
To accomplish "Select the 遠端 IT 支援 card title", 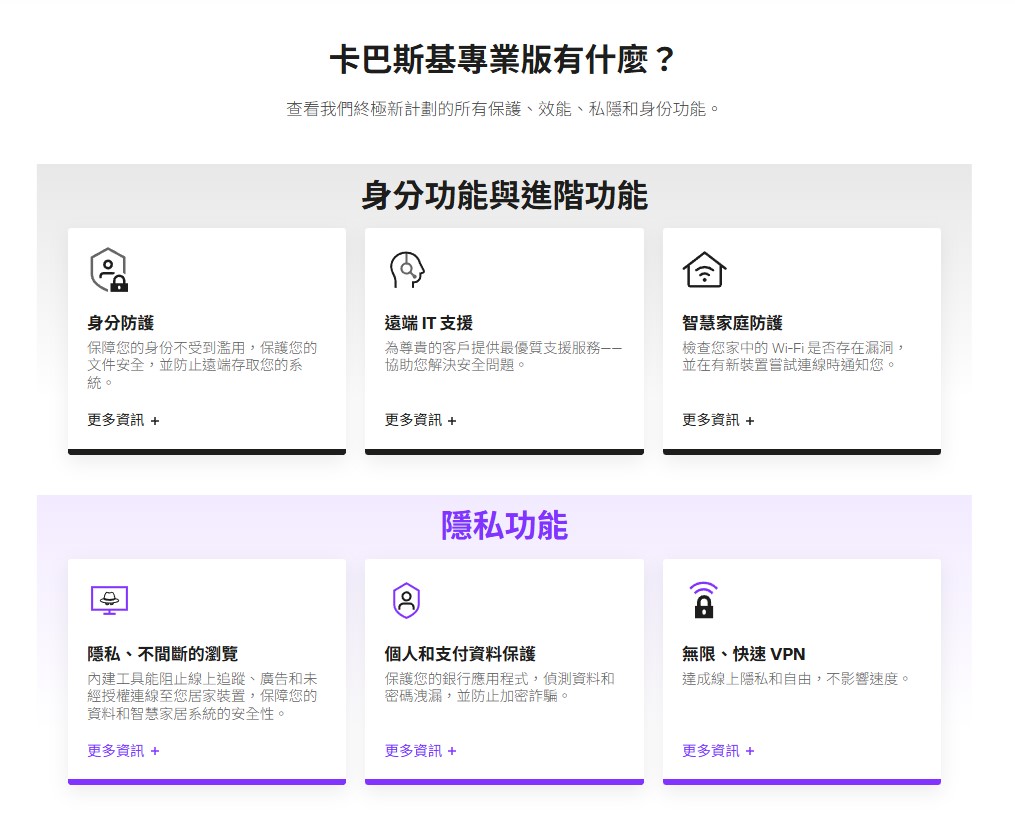I will [429, 323].
